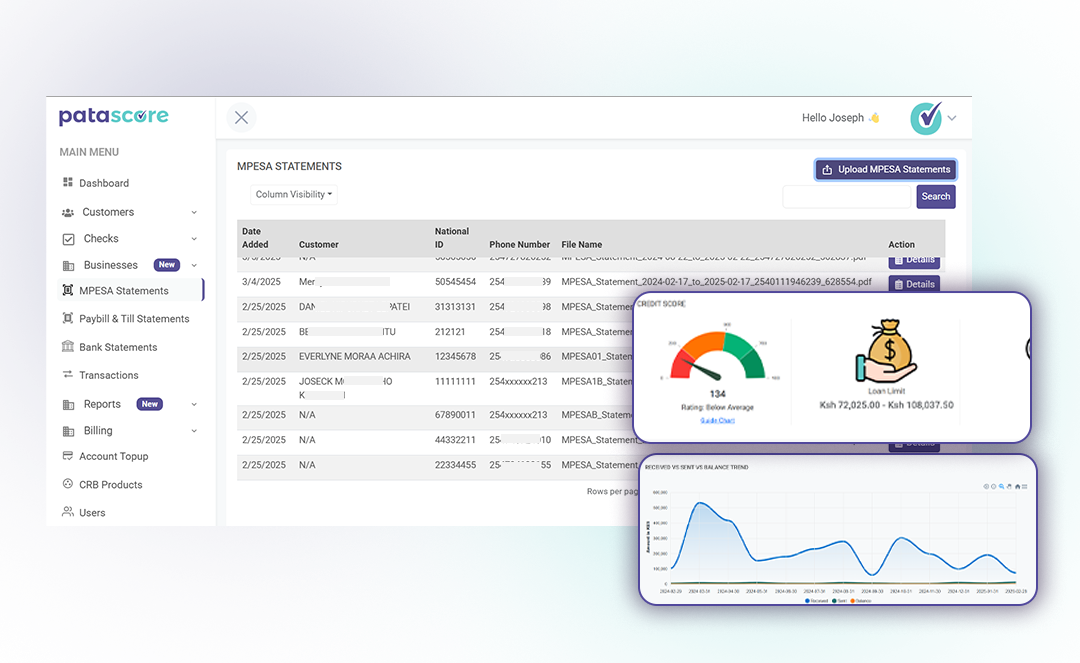Click National ID 11111111
Image resolution: width=1080 pixels, height=663 pixels.
click(455, 381)
